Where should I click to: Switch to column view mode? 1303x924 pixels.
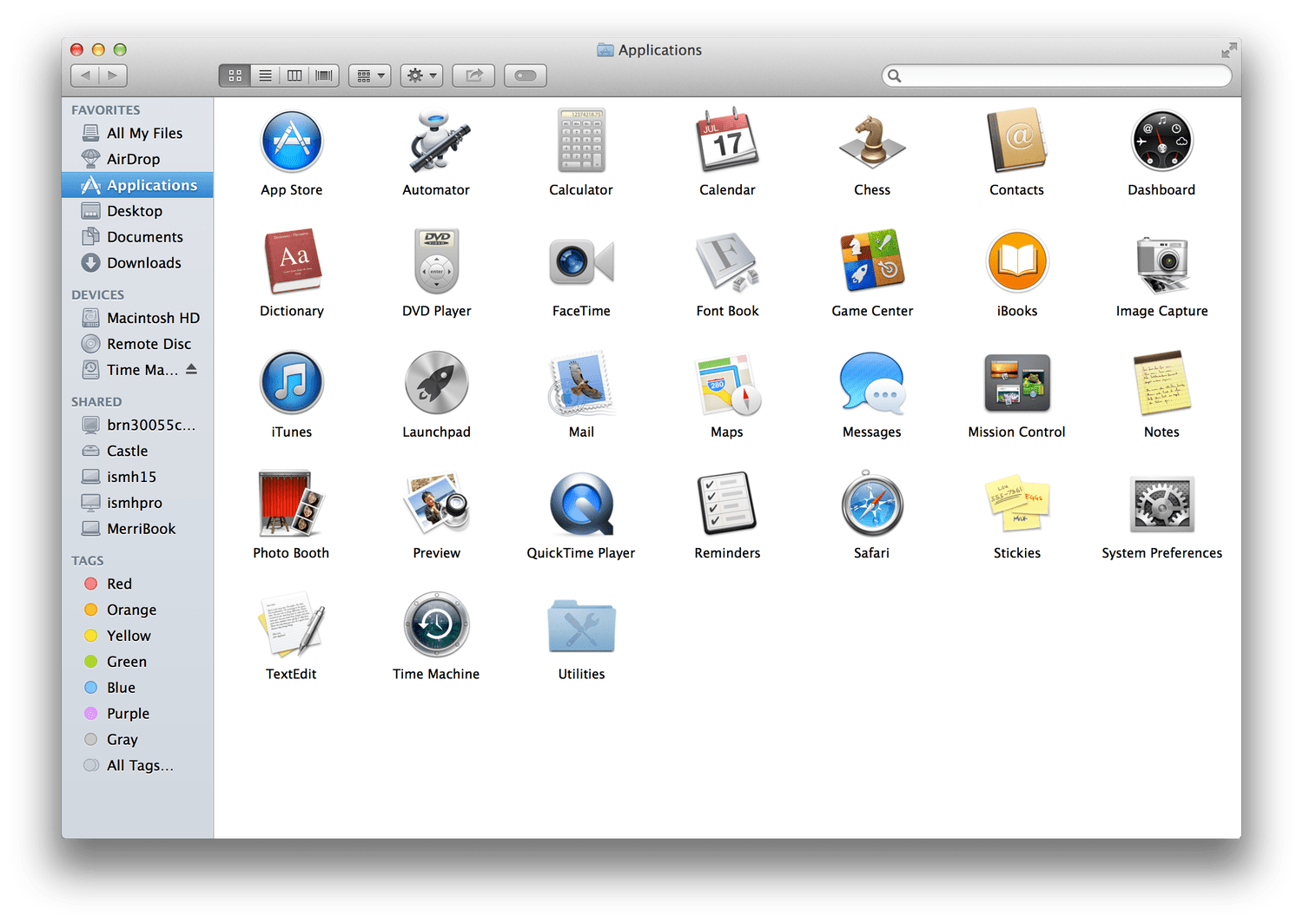(x=294, y=76)
